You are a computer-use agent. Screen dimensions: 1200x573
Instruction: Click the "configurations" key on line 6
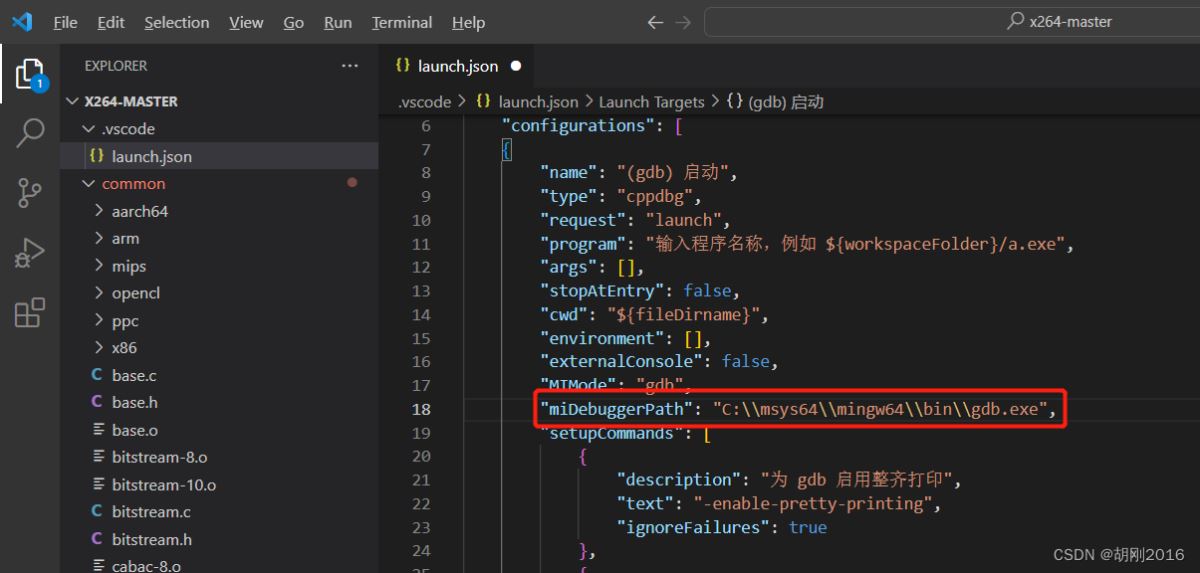(579, 126)
